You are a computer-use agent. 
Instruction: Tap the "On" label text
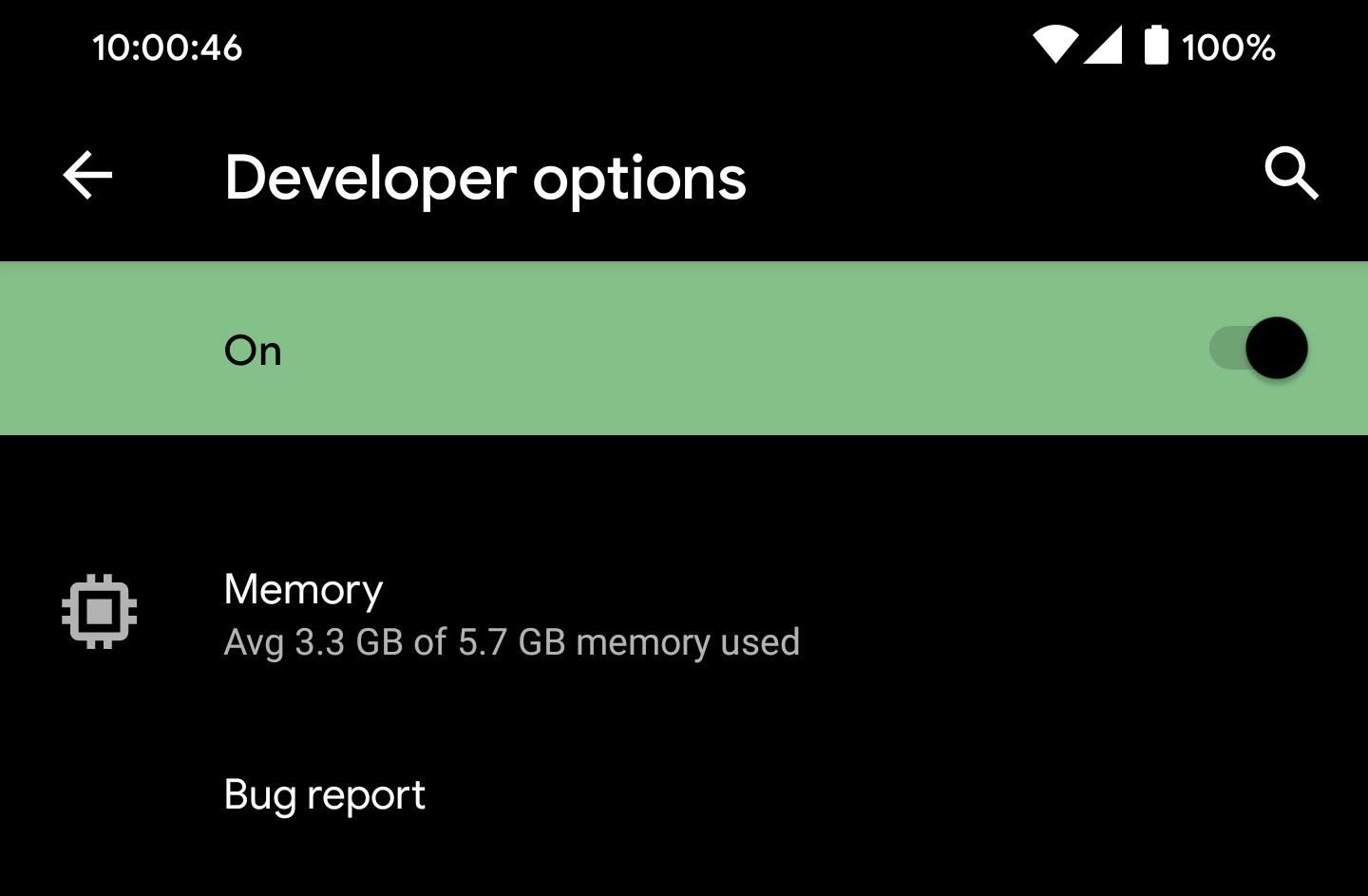coord(253,352)
